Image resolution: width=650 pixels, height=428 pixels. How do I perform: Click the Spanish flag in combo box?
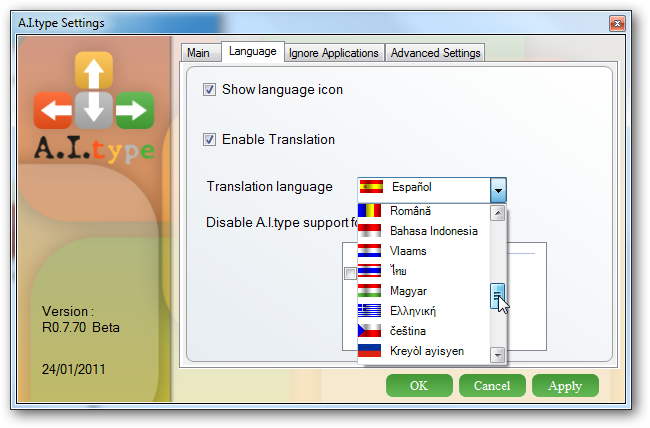[371, 187]
